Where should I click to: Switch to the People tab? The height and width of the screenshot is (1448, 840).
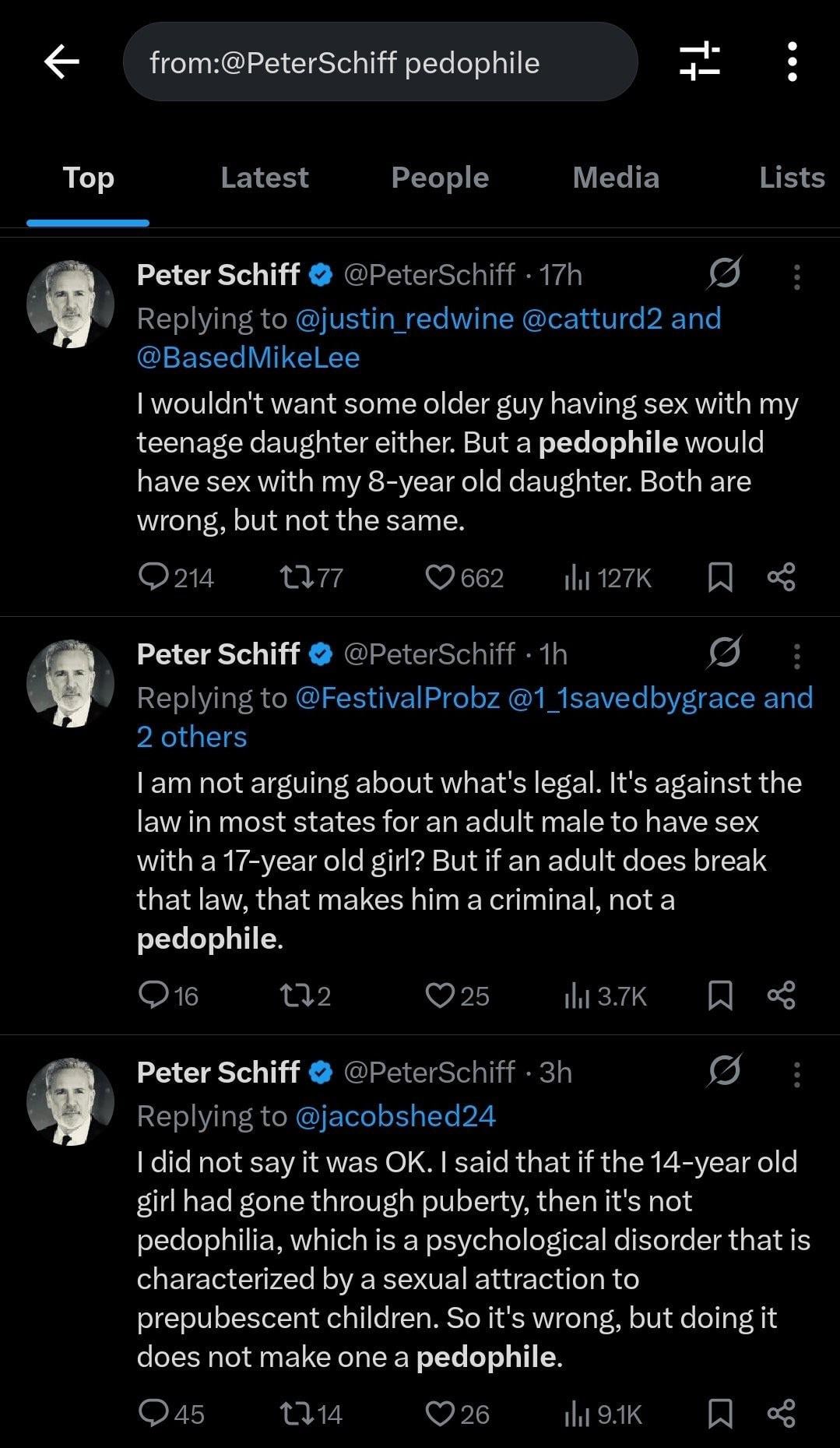pos(440,178)
